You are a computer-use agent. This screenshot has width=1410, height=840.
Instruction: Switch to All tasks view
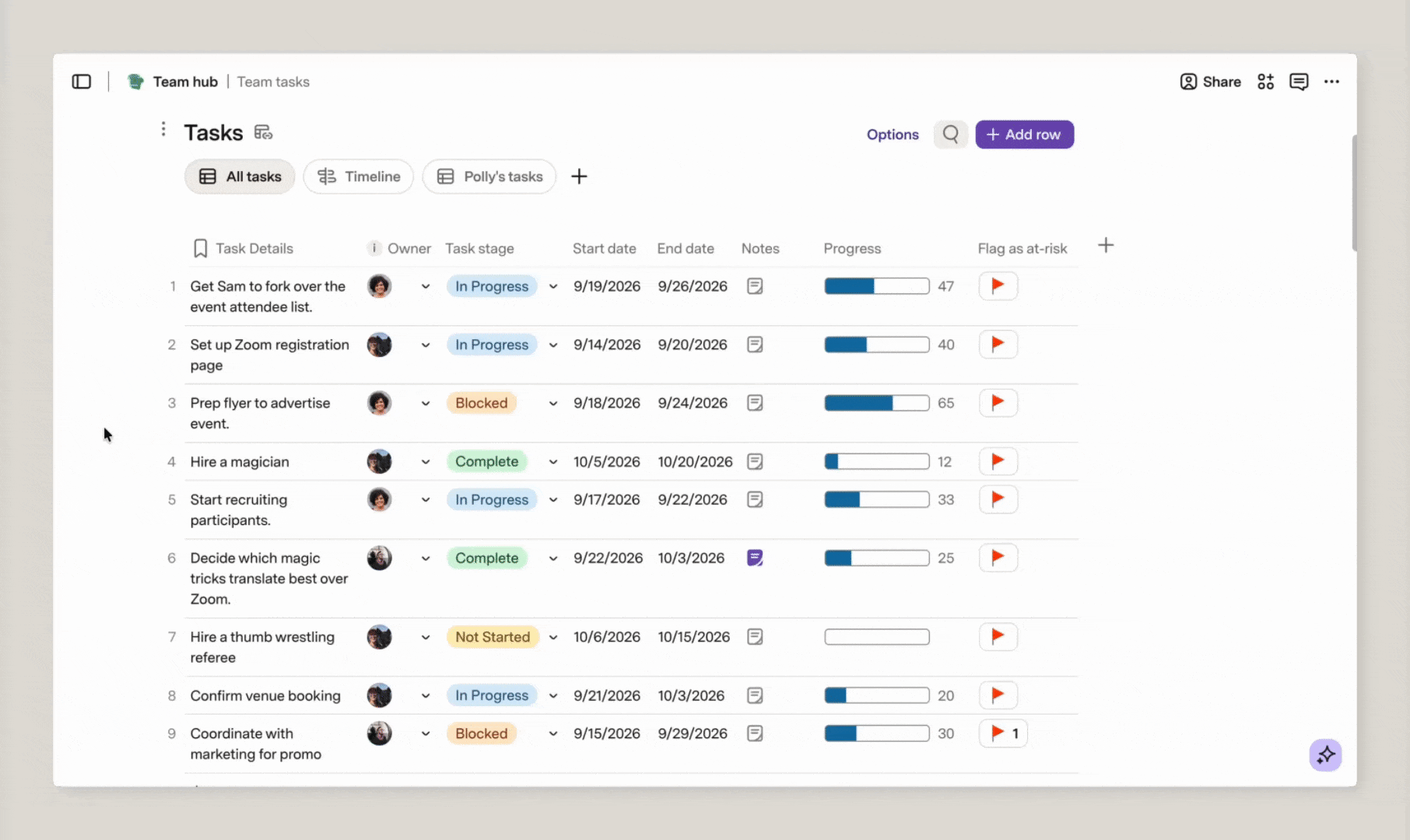point(240,177)
